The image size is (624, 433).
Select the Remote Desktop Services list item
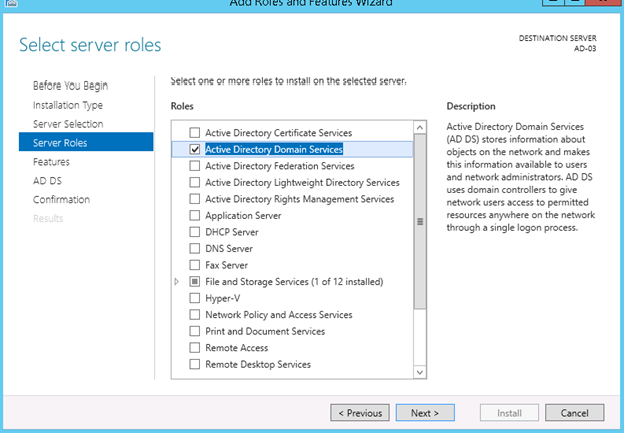point(258,365)
